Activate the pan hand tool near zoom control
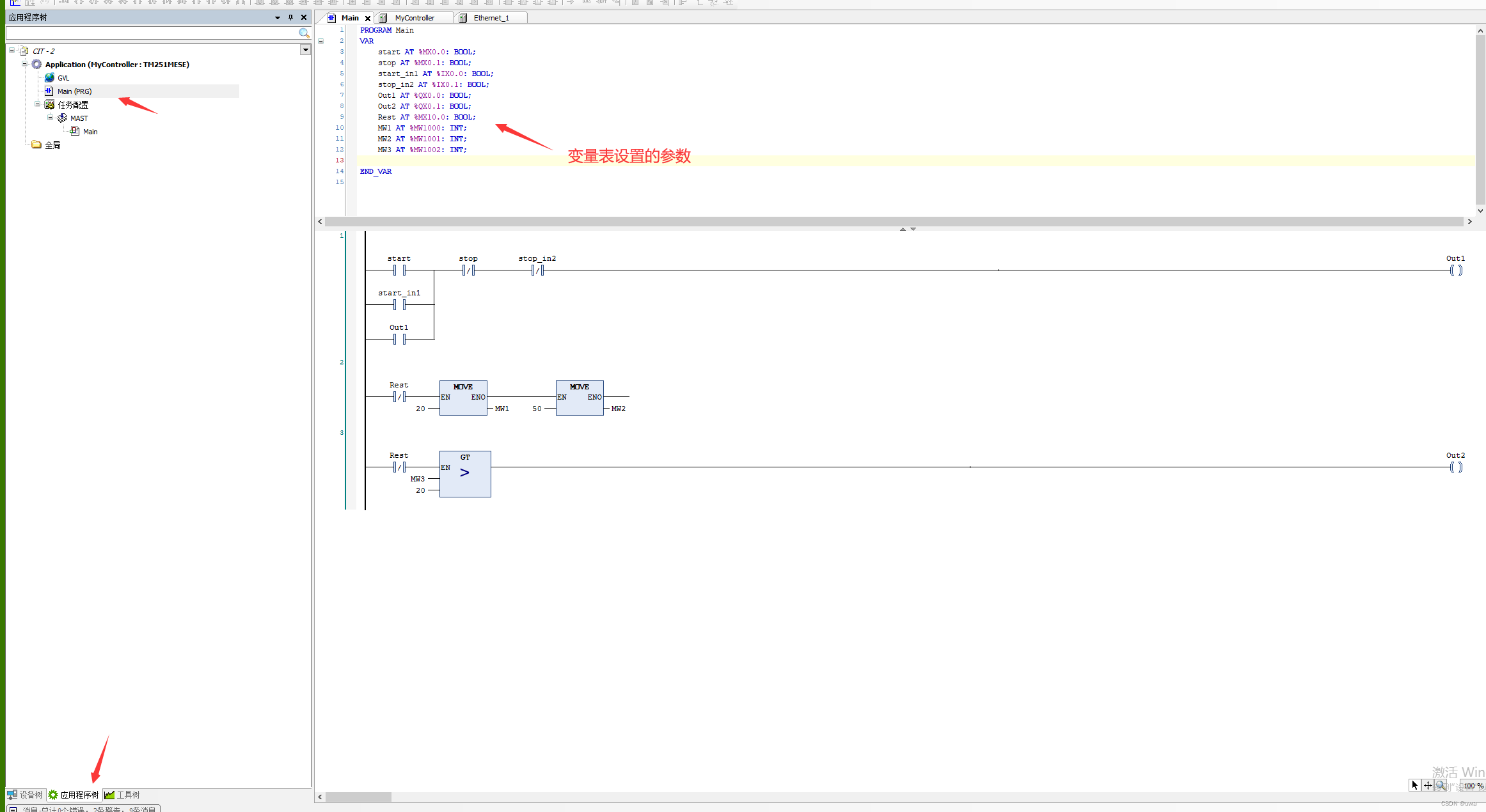The width and height of the screenshot is (1486, 812). (x=1428, y=785)
